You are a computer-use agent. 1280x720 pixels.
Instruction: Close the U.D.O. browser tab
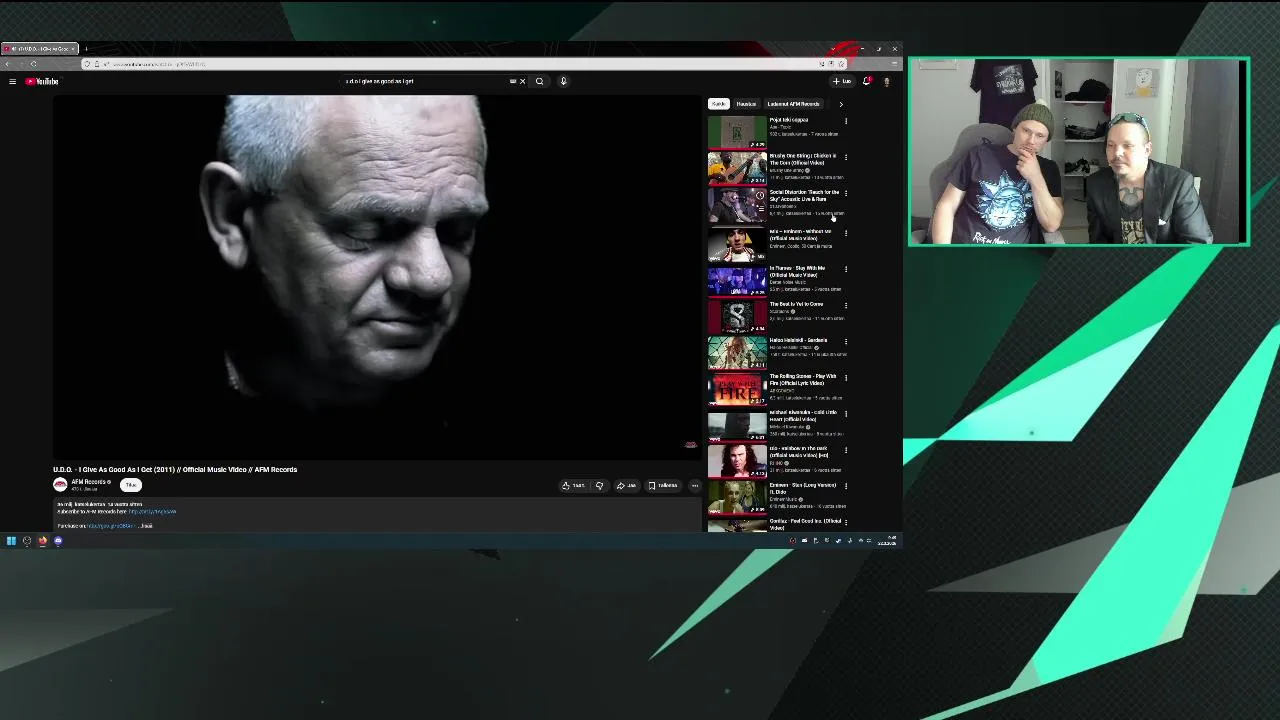tap(73, 49)
